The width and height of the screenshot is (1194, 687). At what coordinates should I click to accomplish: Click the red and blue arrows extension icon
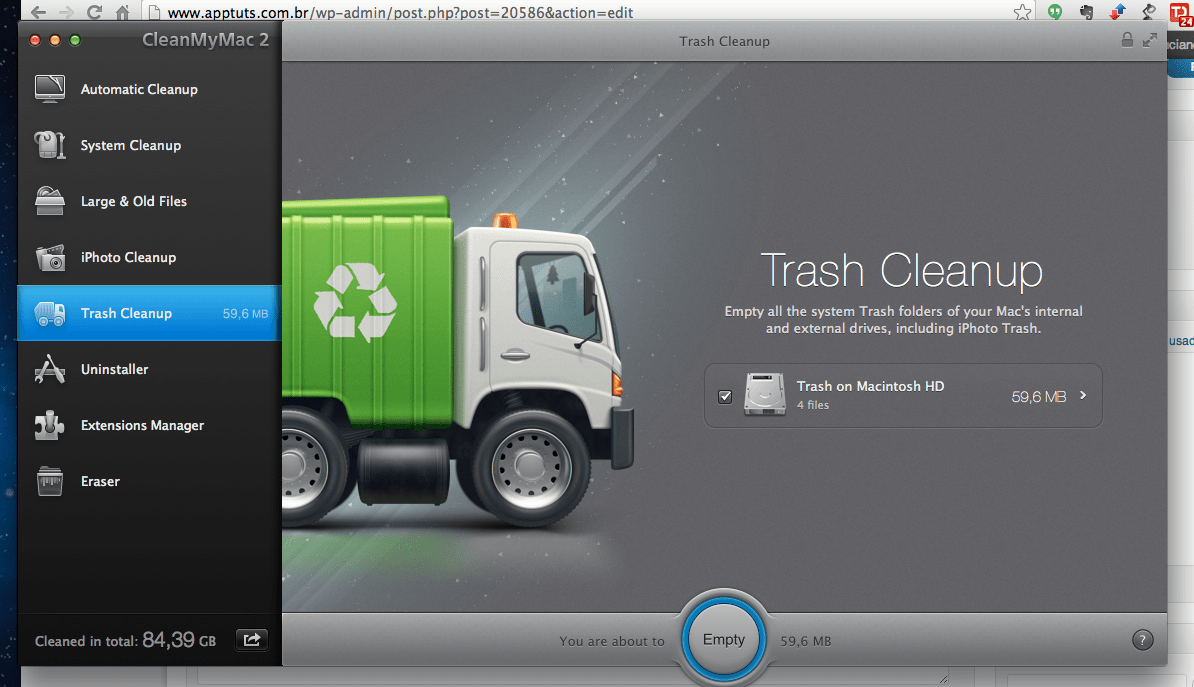[x=1117, y=11]
